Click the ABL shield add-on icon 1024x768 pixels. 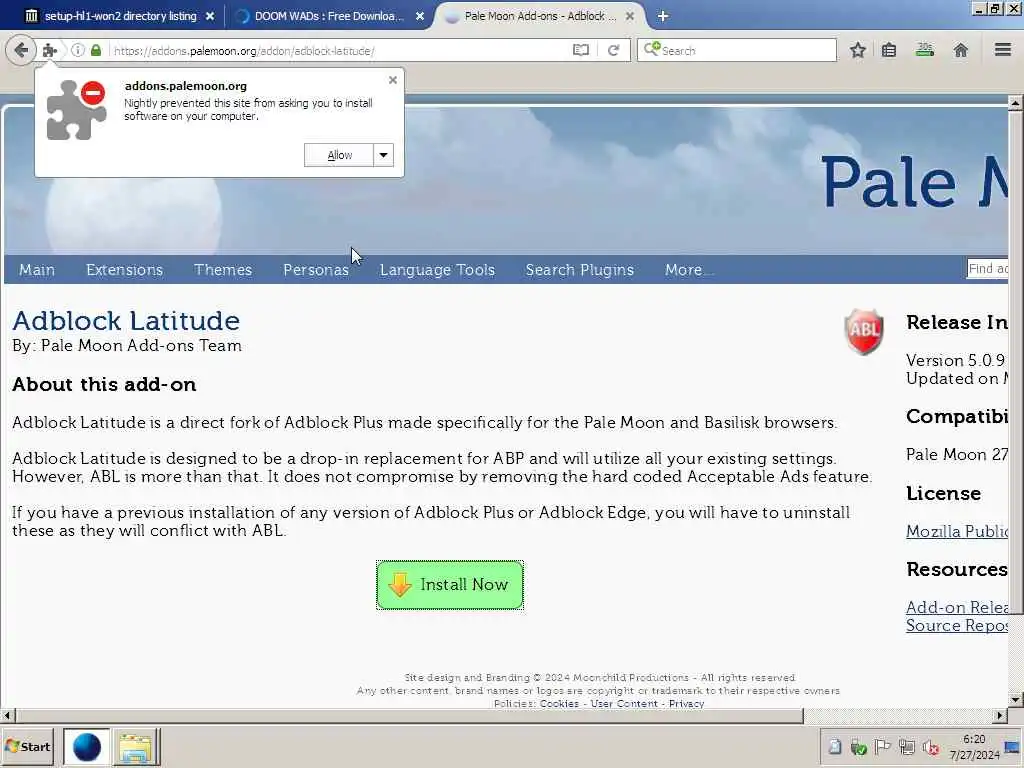[863, 332]
